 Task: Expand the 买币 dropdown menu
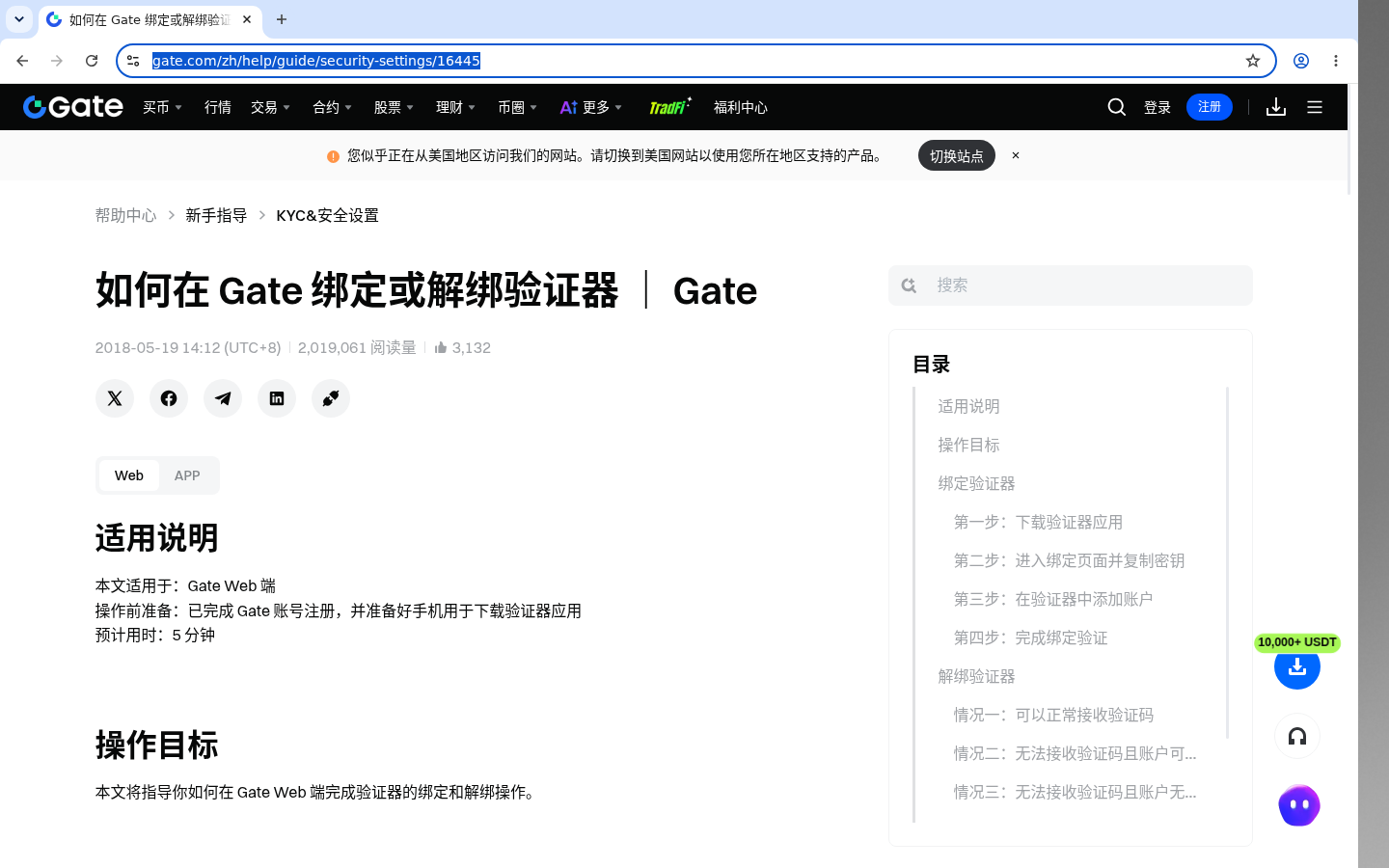(x=162, y=107)
